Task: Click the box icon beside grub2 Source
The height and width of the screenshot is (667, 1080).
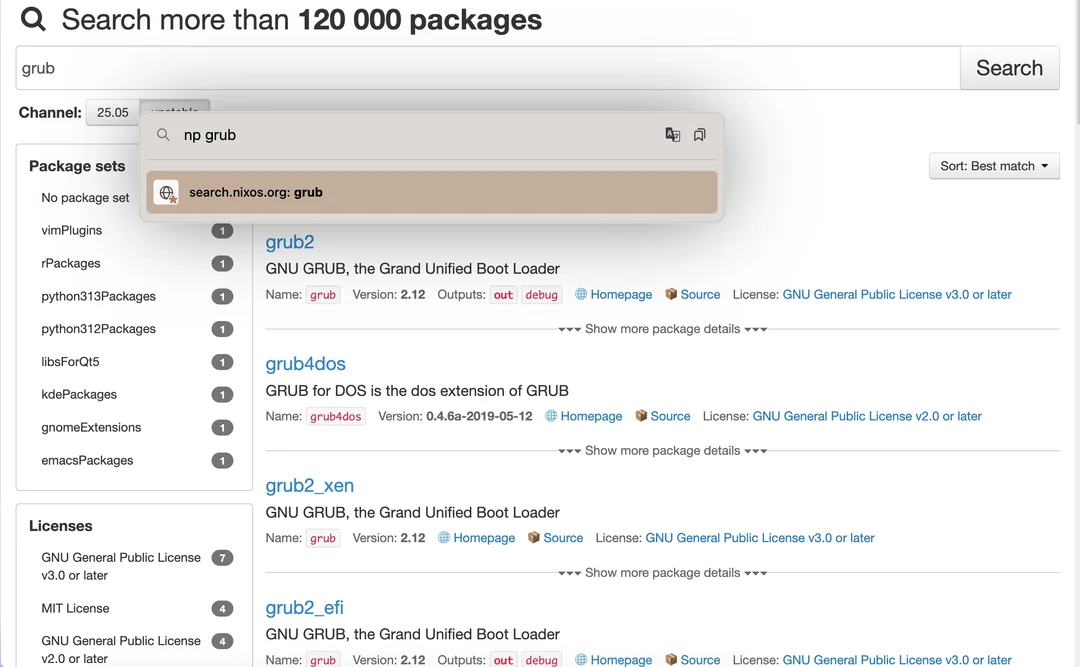Action: click(x=671, y=294)
